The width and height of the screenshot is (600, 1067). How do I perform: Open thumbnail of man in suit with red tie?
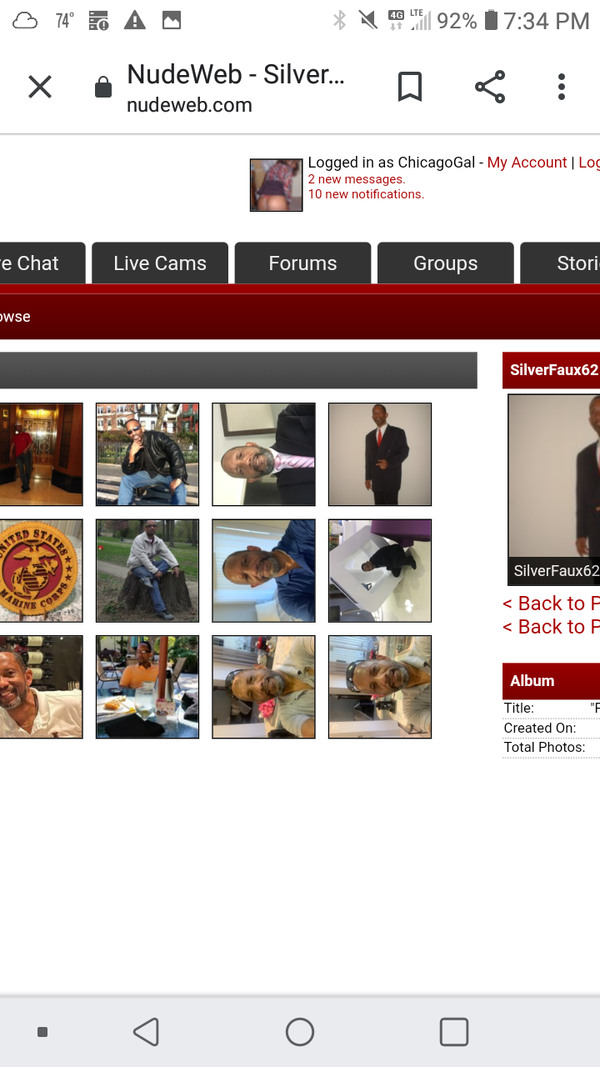tap(380, 454)
